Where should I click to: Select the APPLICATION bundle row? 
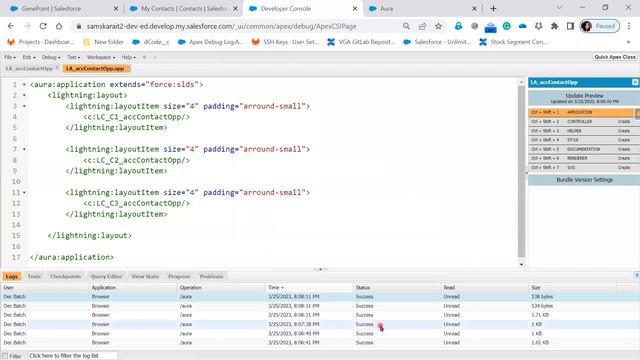pyautogui.click(x=582, y=112)
